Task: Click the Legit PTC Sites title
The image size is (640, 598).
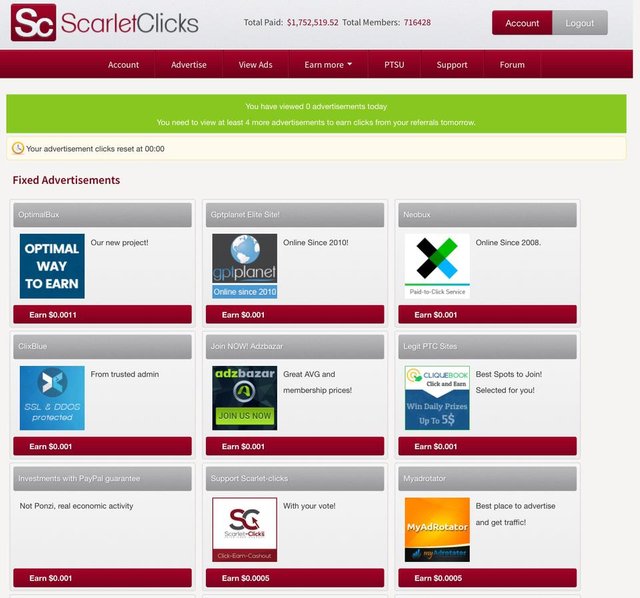Action: tap(487, 347)
